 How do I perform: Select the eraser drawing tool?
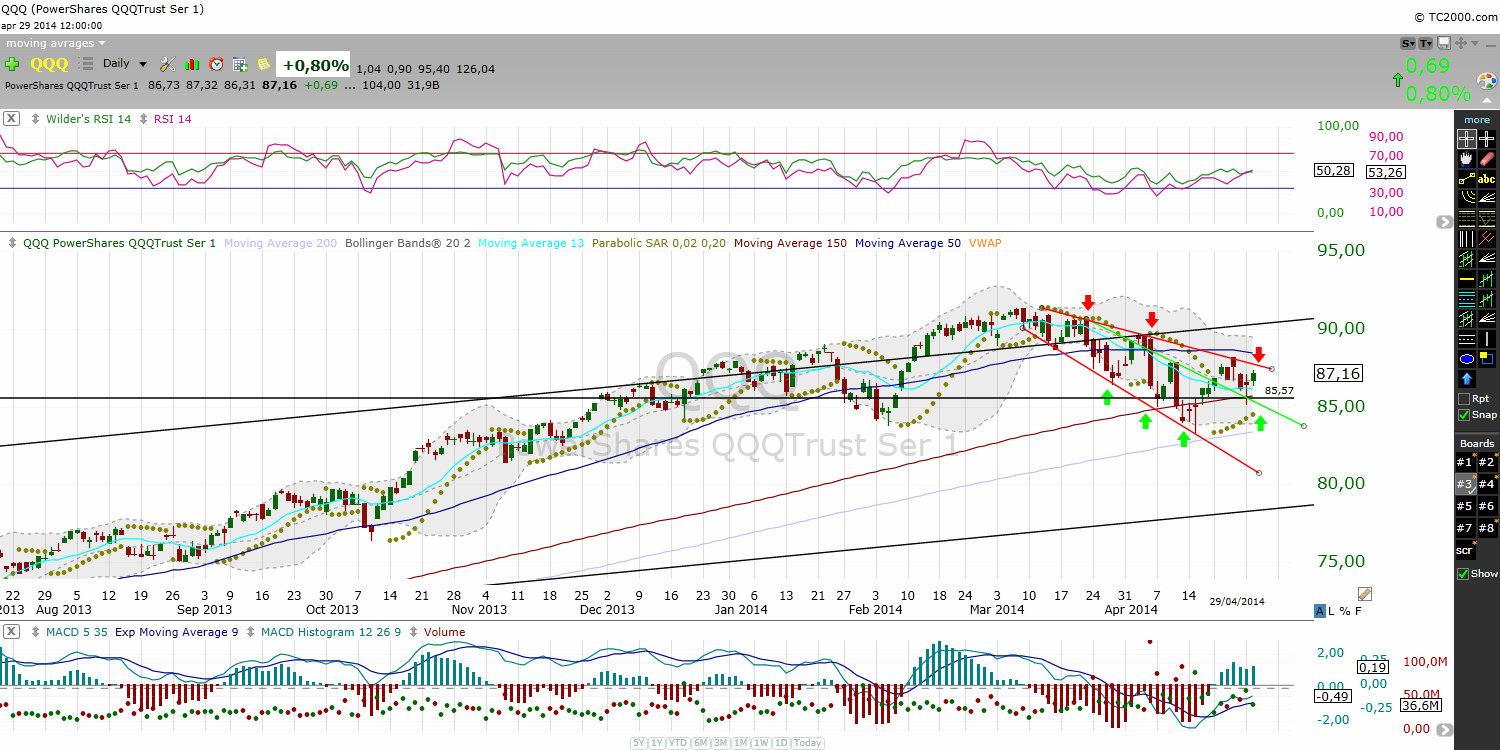tap(1486, 159)
